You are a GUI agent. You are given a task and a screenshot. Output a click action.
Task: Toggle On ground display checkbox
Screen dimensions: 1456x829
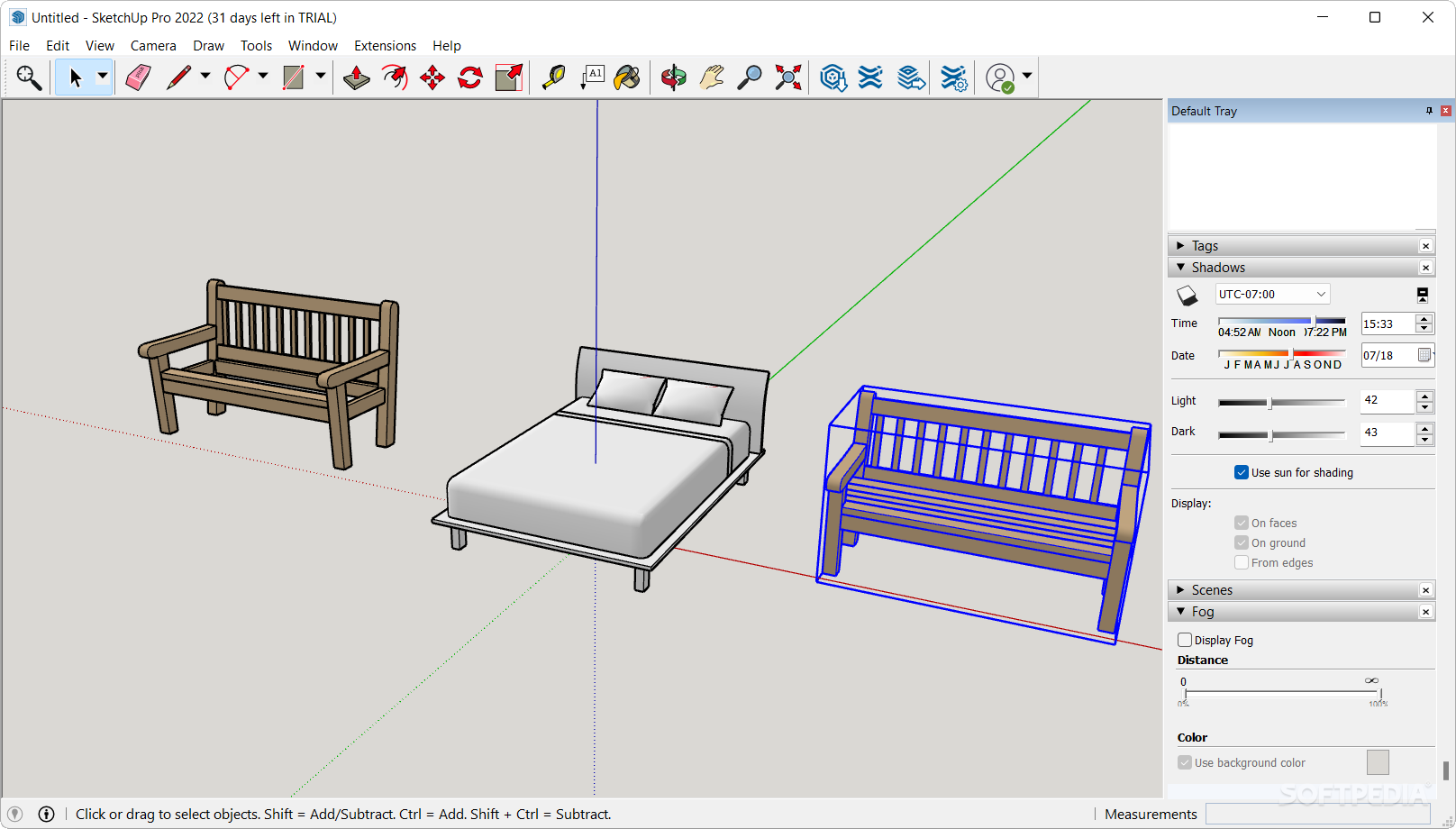(1242, 542)
